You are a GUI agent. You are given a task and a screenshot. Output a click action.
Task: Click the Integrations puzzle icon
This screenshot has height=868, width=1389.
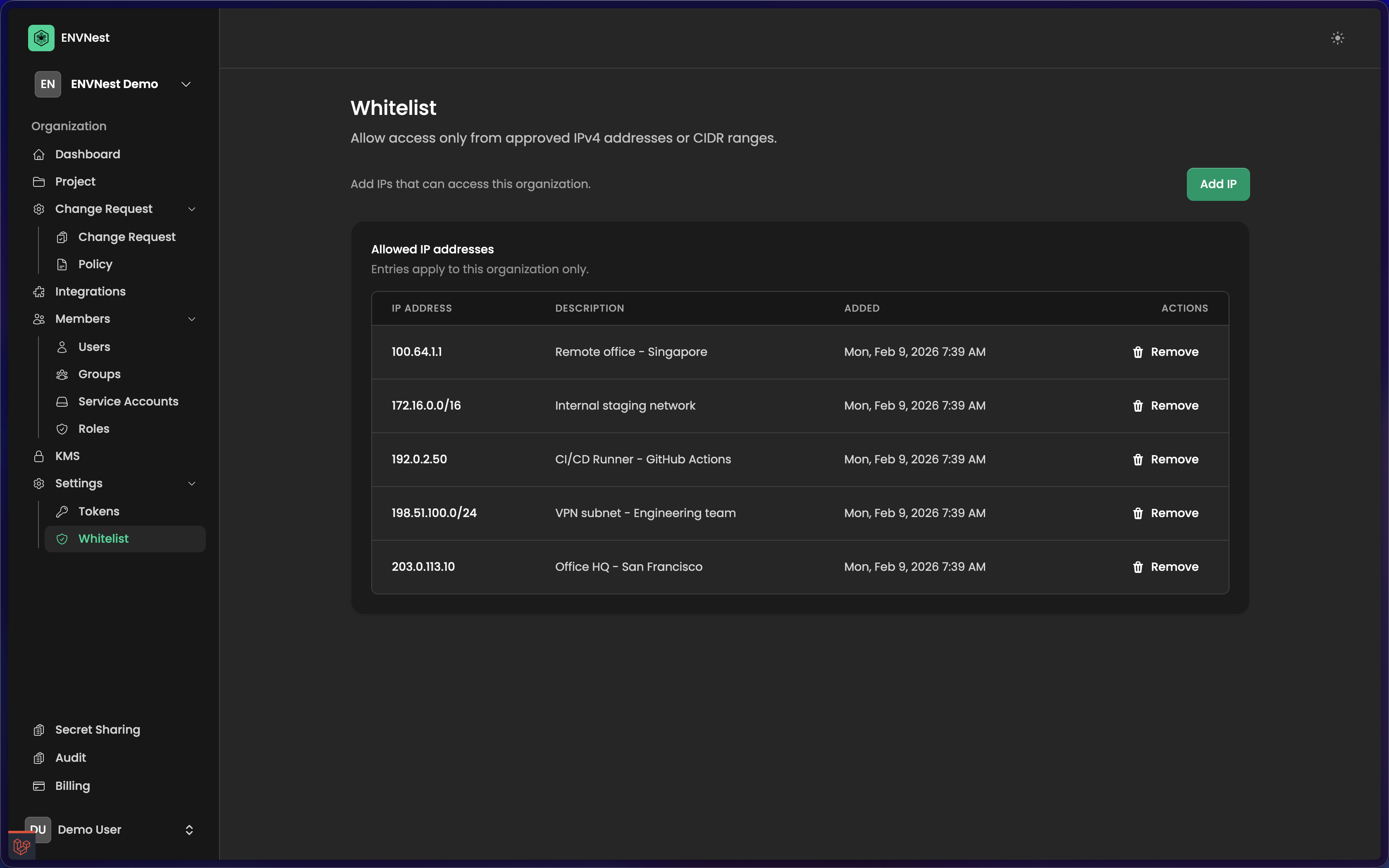[x=39, y=292]
